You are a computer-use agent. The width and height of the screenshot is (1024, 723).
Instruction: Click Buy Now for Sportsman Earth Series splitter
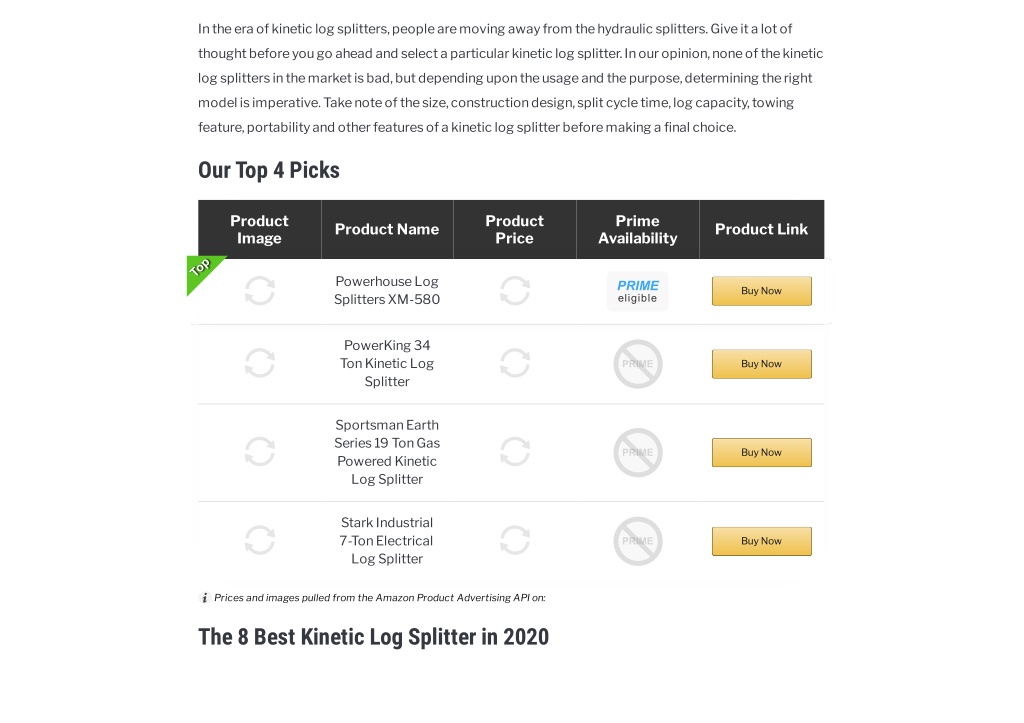(761, 453)
